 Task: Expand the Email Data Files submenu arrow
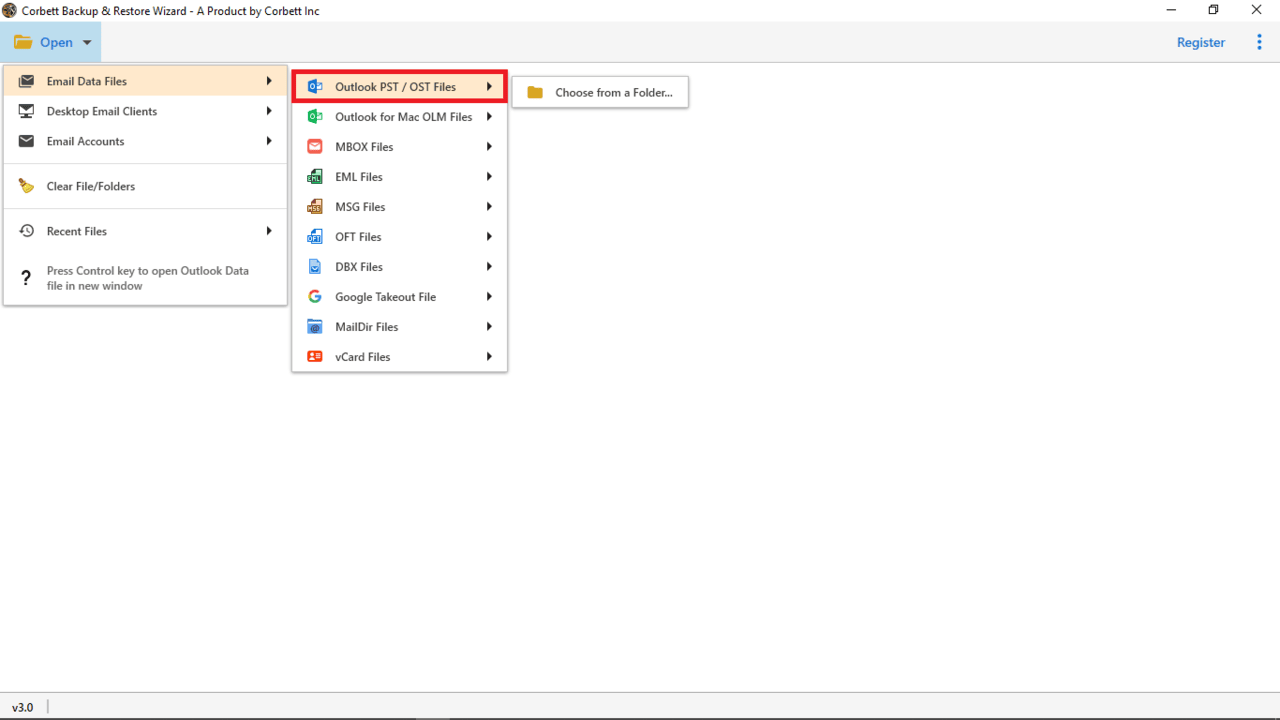(269, 81)
